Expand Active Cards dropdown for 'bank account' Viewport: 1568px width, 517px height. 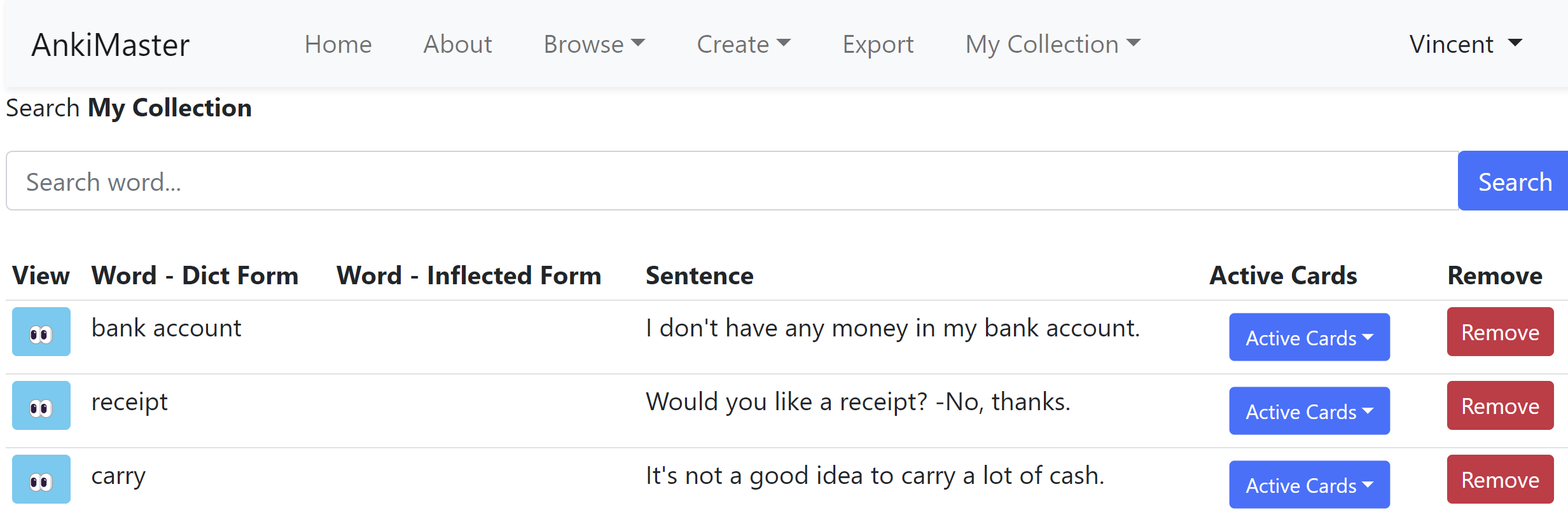pyautogui.click(x=1308, y=337)
